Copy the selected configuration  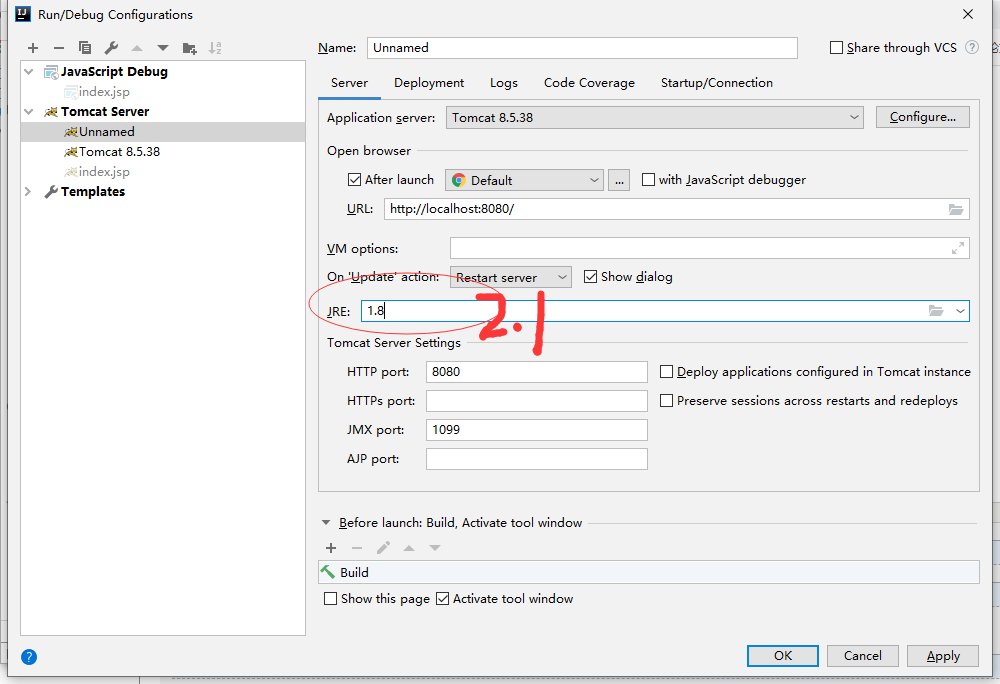coord(85,48)
